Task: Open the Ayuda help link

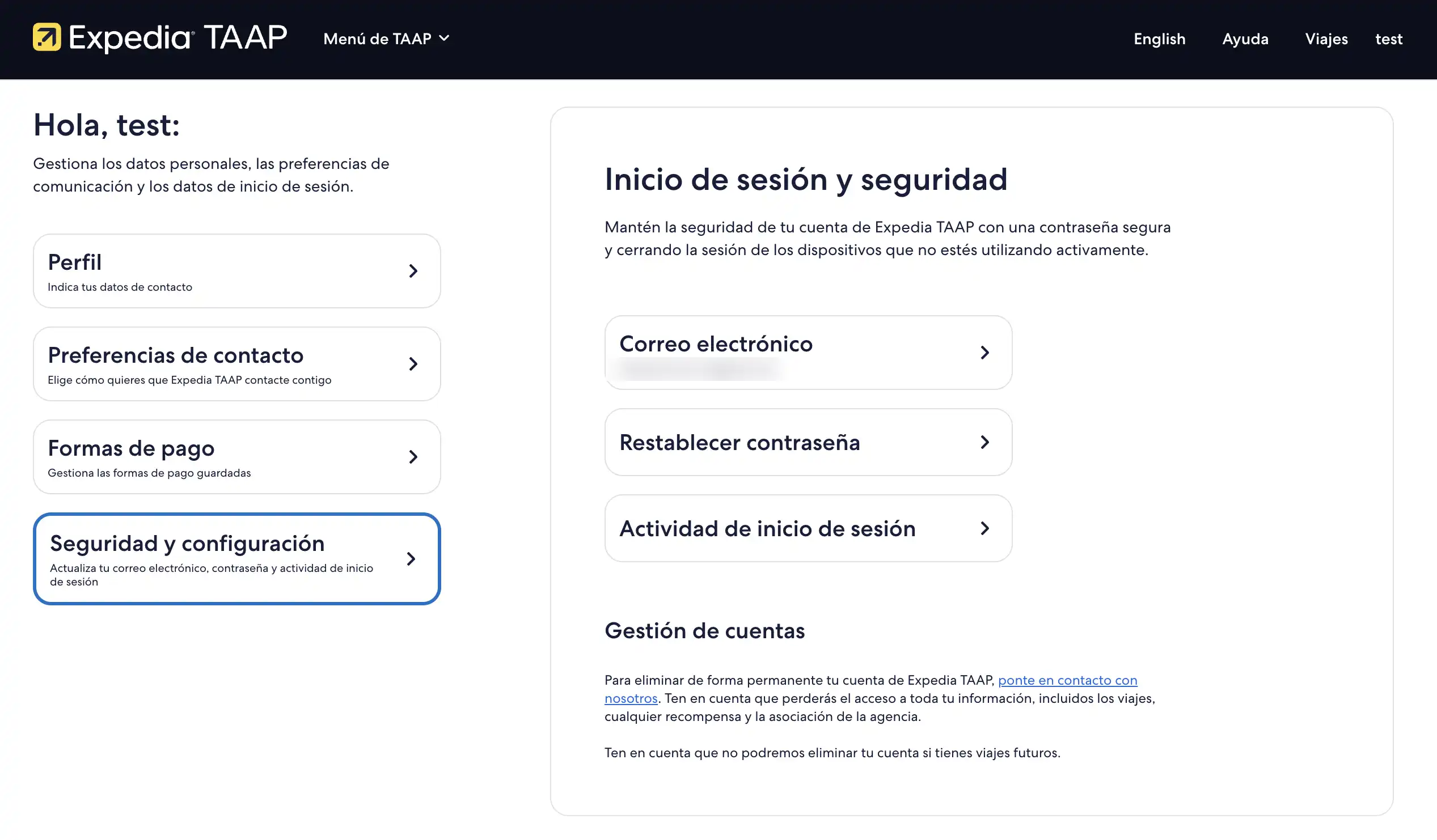Action: click(1245, 39)
